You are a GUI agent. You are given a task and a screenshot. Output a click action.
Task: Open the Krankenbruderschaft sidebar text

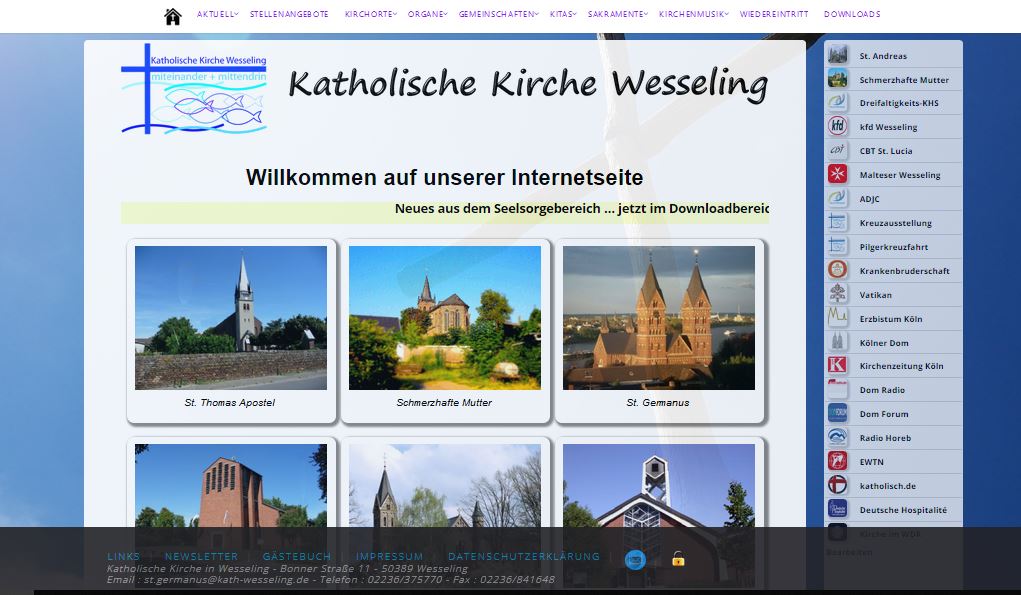pyautogui.click(x=904, y=271)
